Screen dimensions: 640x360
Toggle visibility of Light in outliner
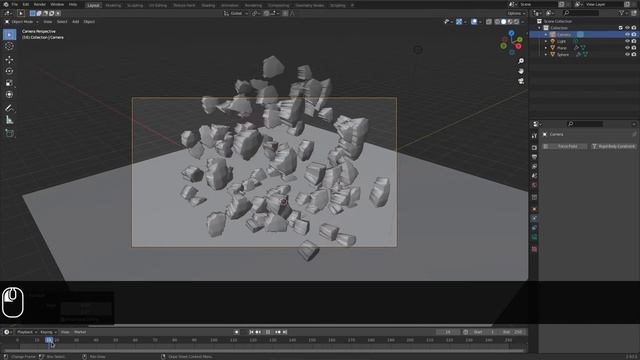coord(627,41)
